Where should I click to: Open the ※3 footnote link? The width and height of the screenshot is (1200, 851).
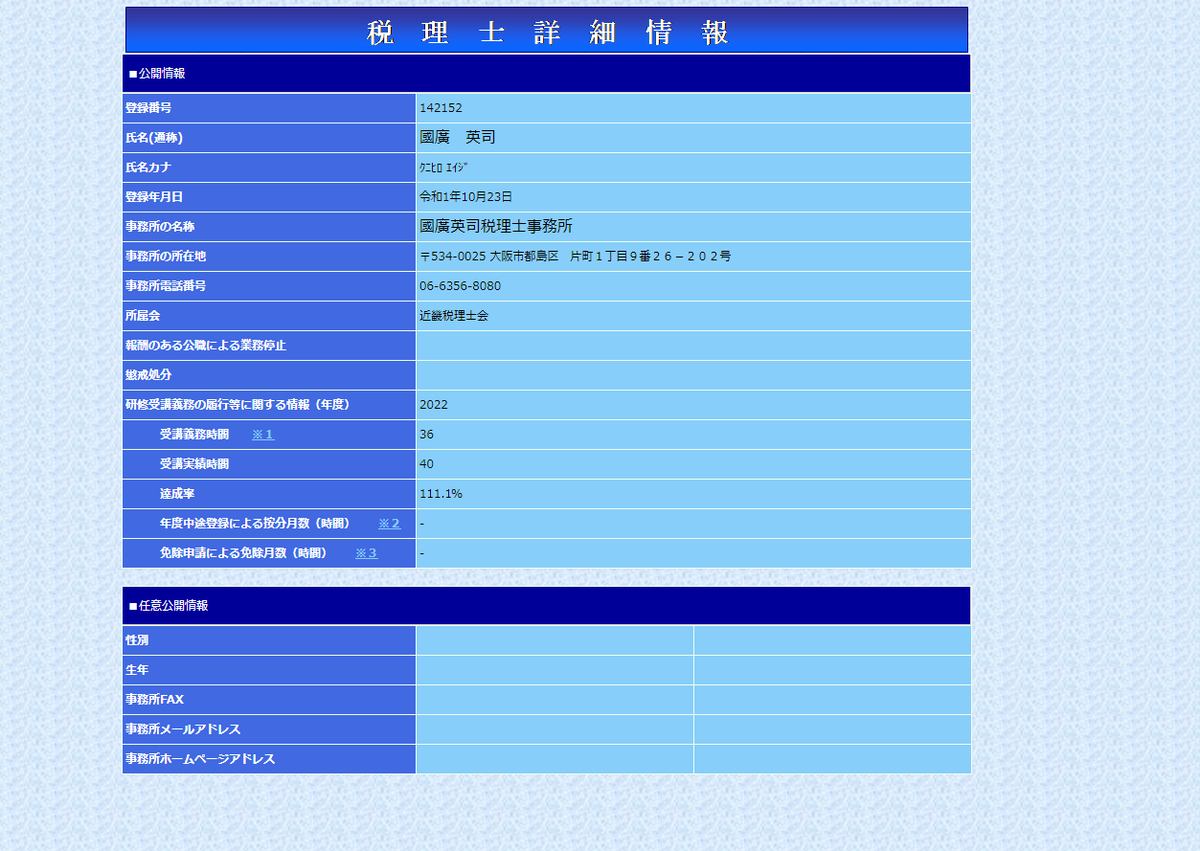pyautogui.click(x=366, y=553)
